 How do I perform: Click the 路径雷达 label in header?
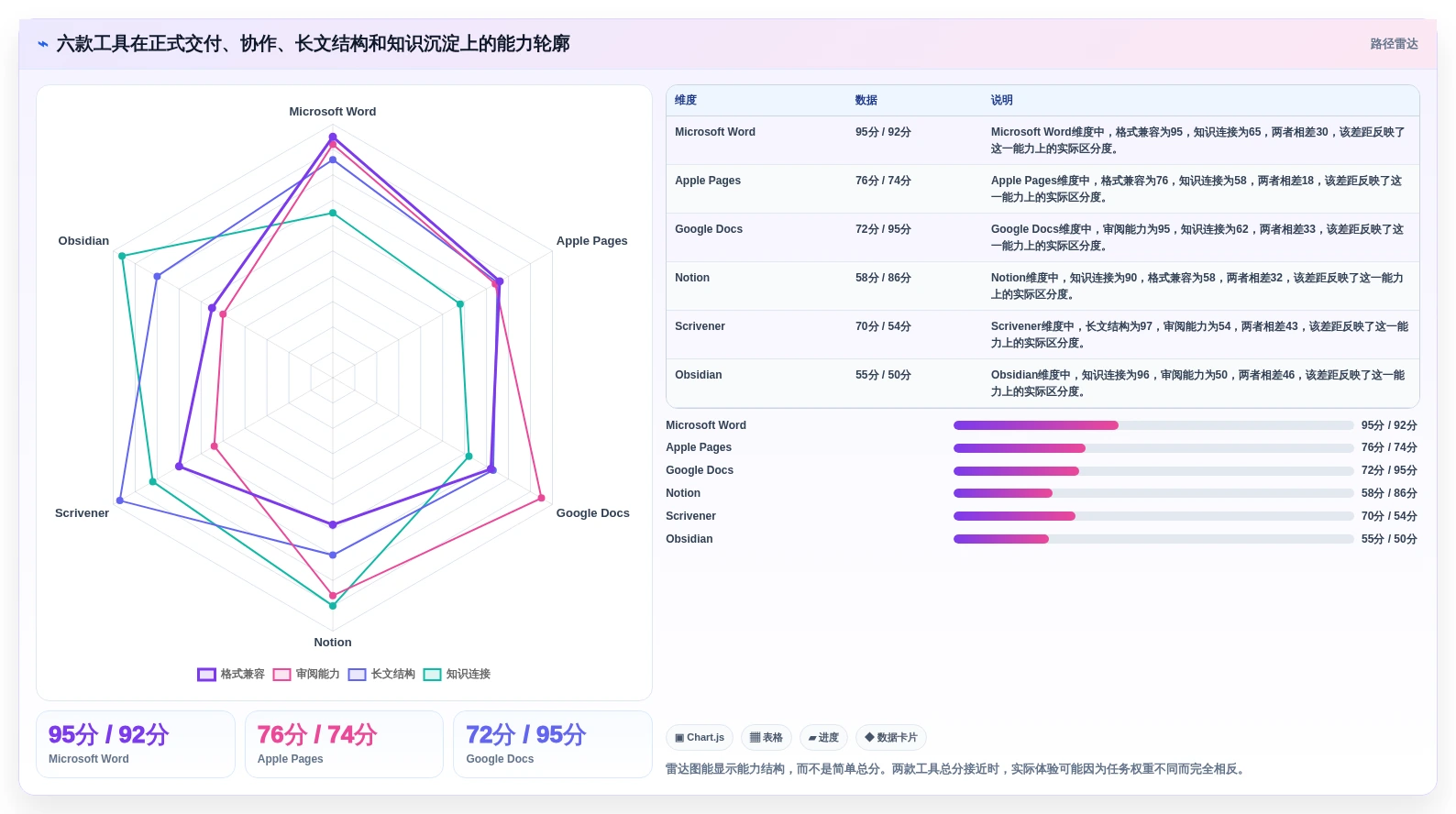[1394, 44]
